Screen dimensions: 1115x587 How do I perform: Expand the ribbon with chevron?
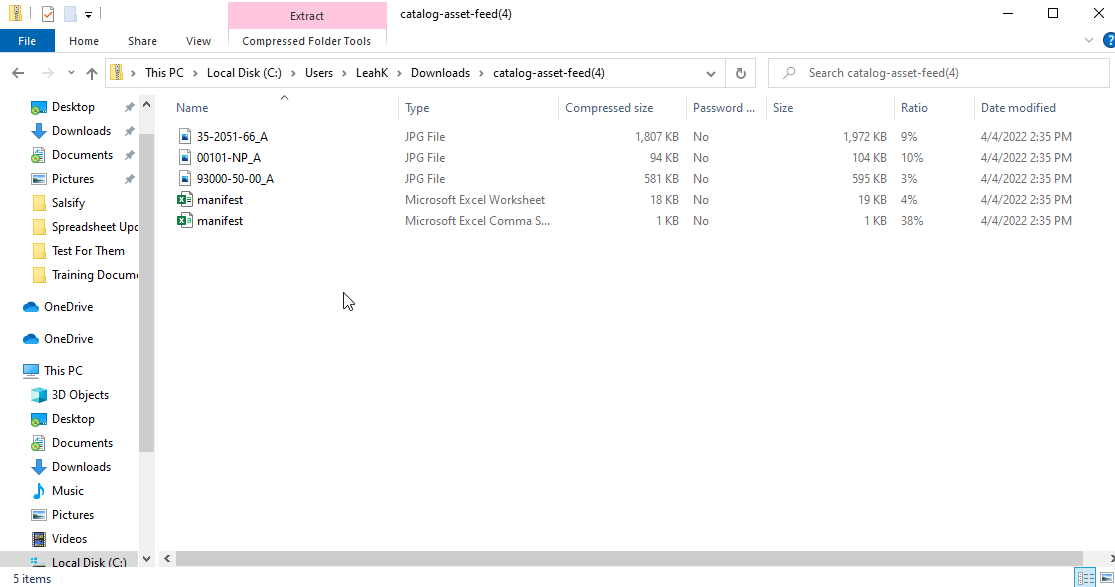point(1089,41)
